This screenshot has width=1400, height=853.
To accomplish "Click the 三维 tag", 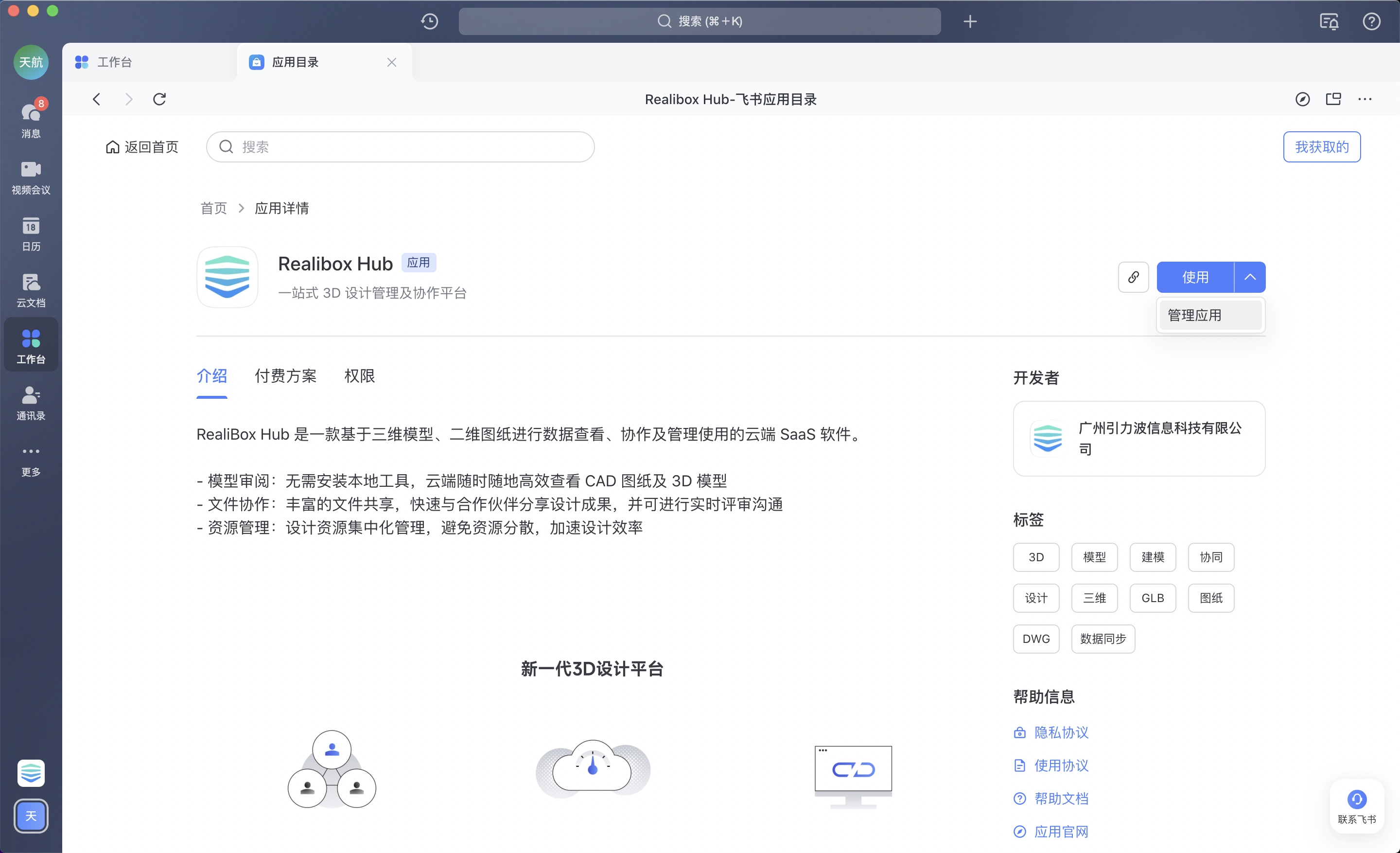I will coord(1094,598).
